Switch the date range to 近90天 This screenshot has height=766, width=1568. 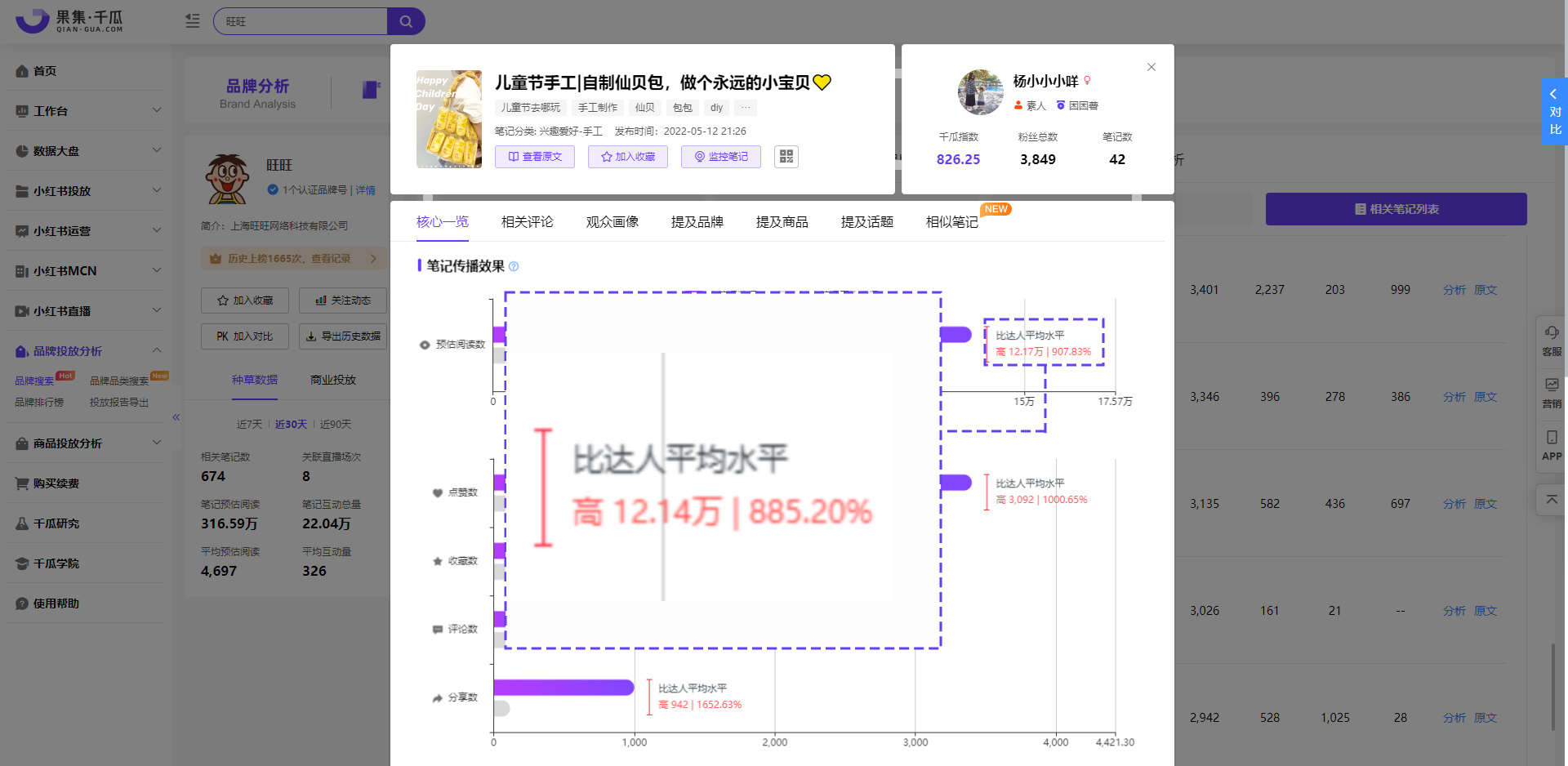(x=336, y=424)
